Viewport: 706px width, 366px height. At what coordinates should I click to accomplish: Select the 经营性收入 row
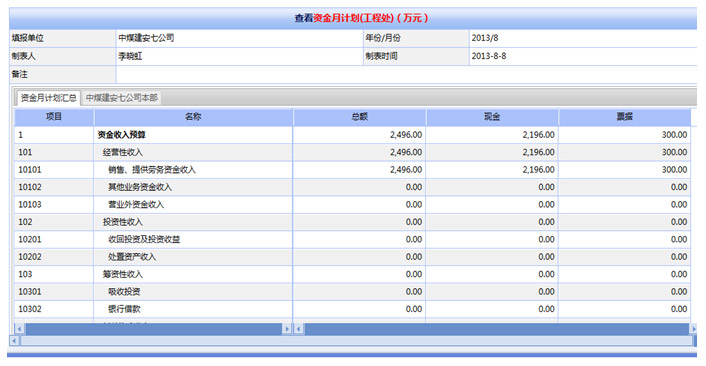(x=353, y=152)
